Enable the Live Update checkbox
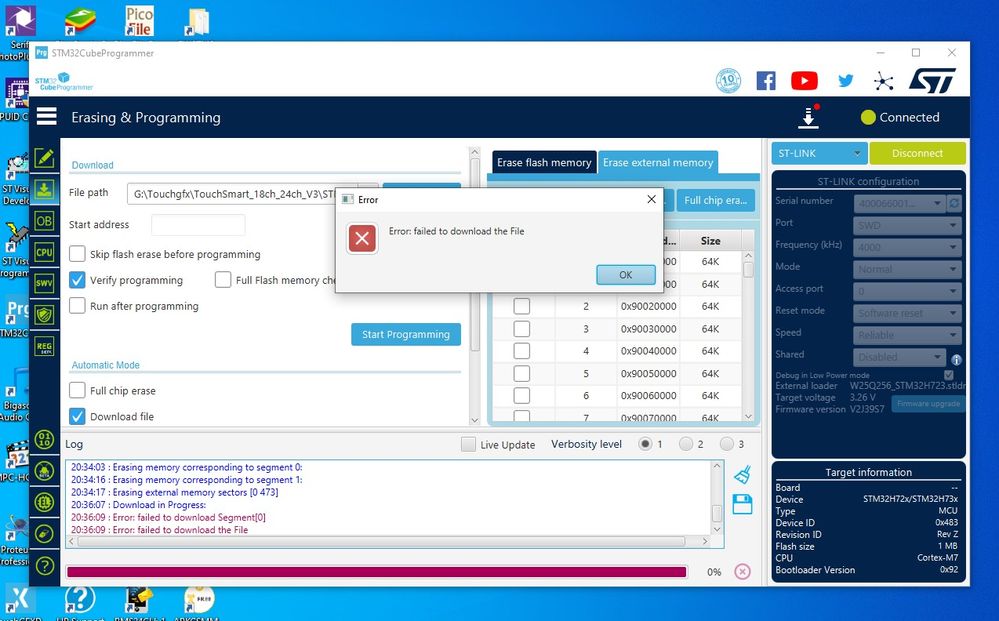The height and width of the screenshot is (621, 999). pyautogui.click(x=468, y=444)
